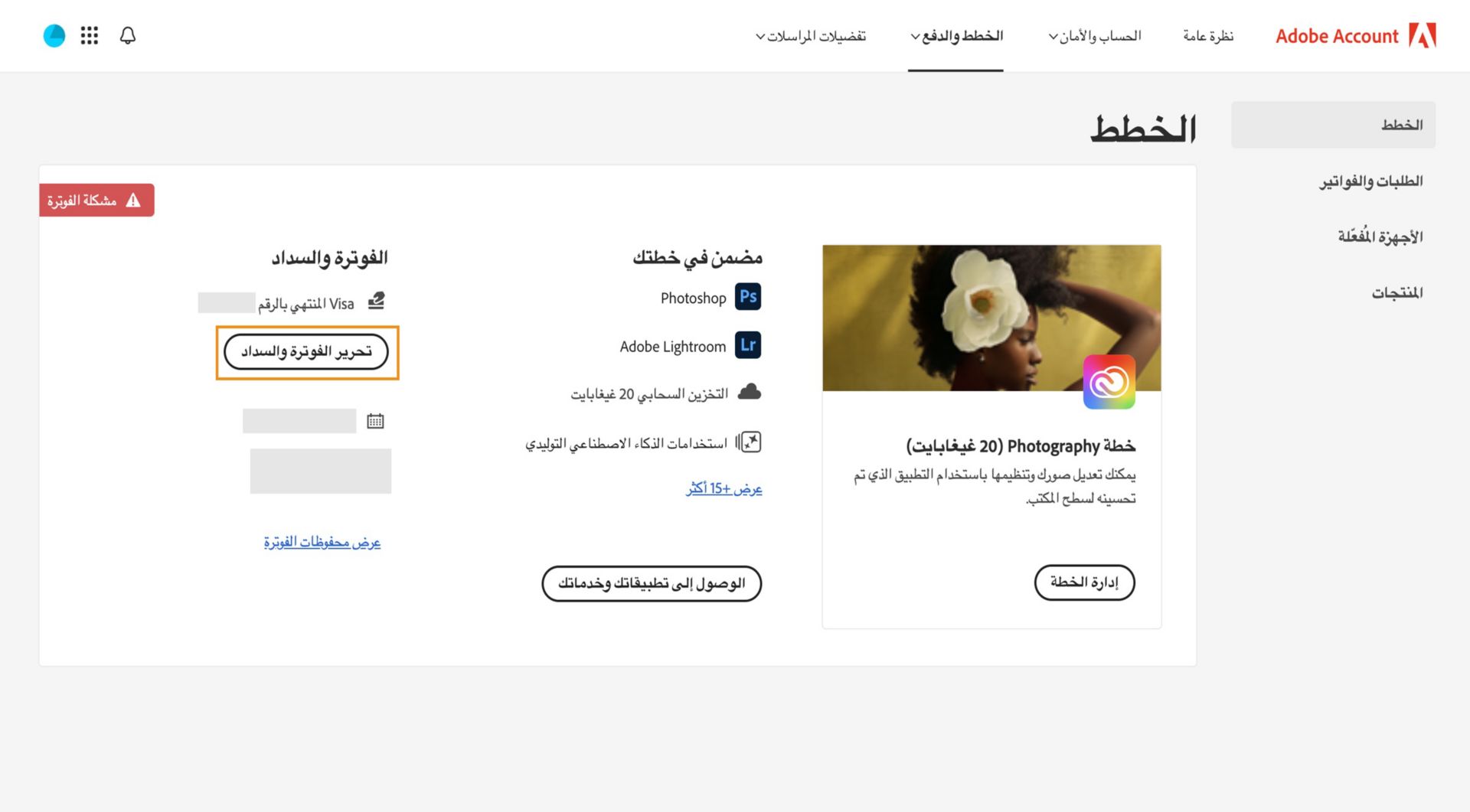
Task: Click the Adobe Lightroom Lr icon
Action: (748, 346)
